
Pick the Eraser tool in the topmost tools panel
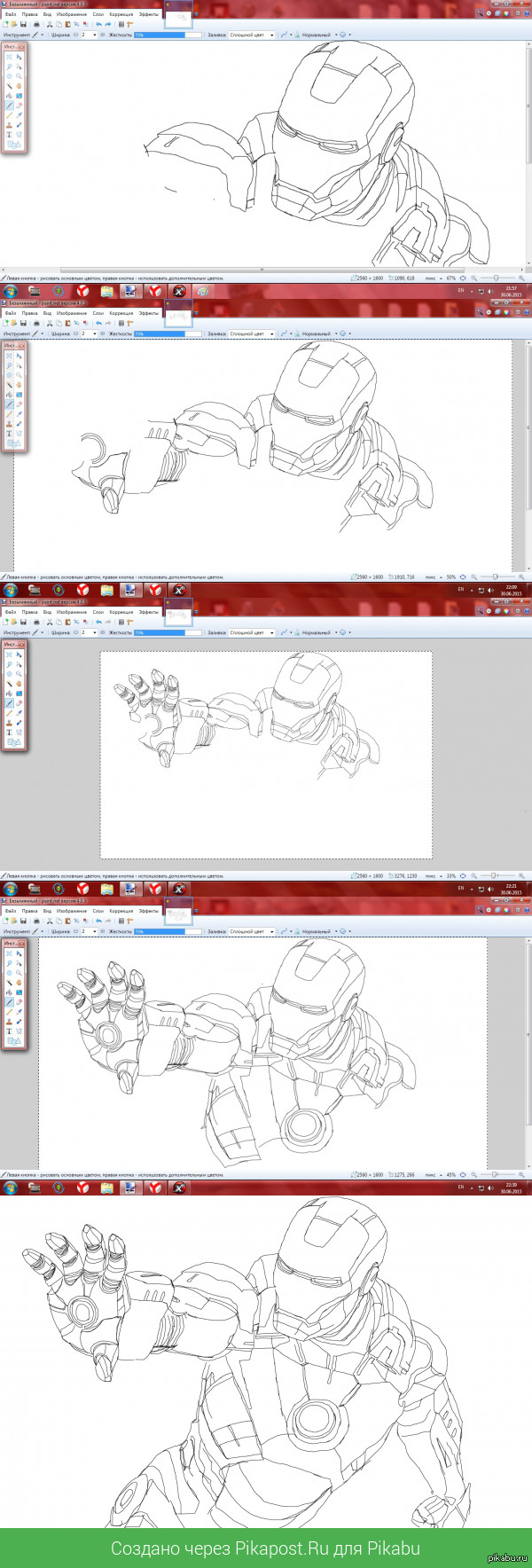click(19, 106)
